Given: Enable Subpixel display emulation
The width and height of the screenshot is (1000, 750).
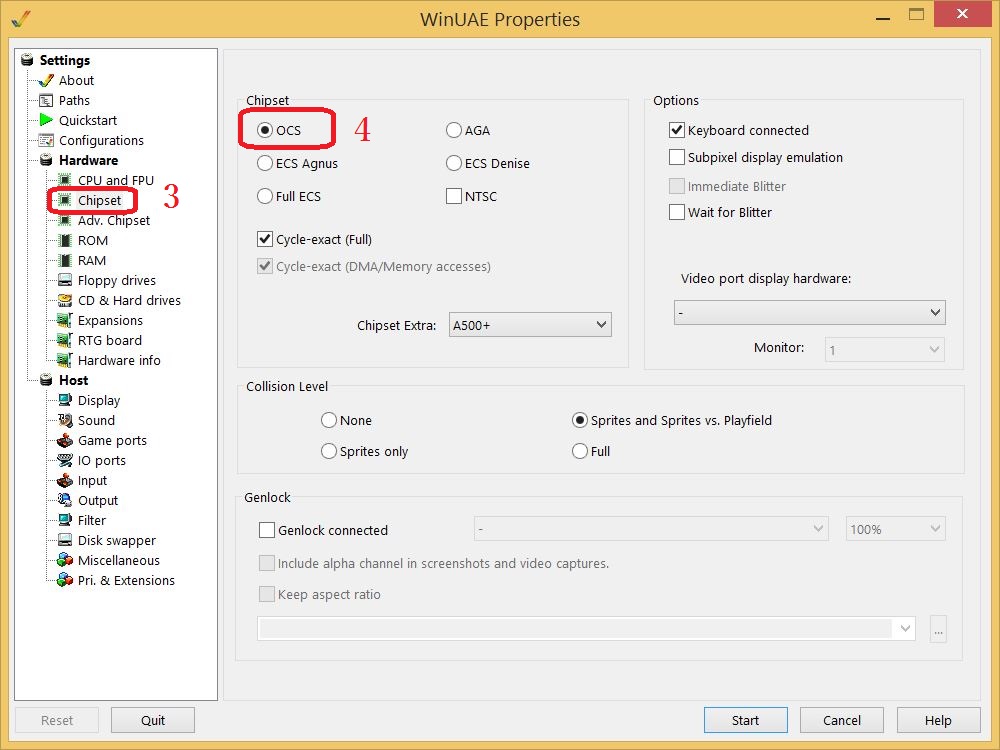Looking at the screenshot, I should point(677,157).
